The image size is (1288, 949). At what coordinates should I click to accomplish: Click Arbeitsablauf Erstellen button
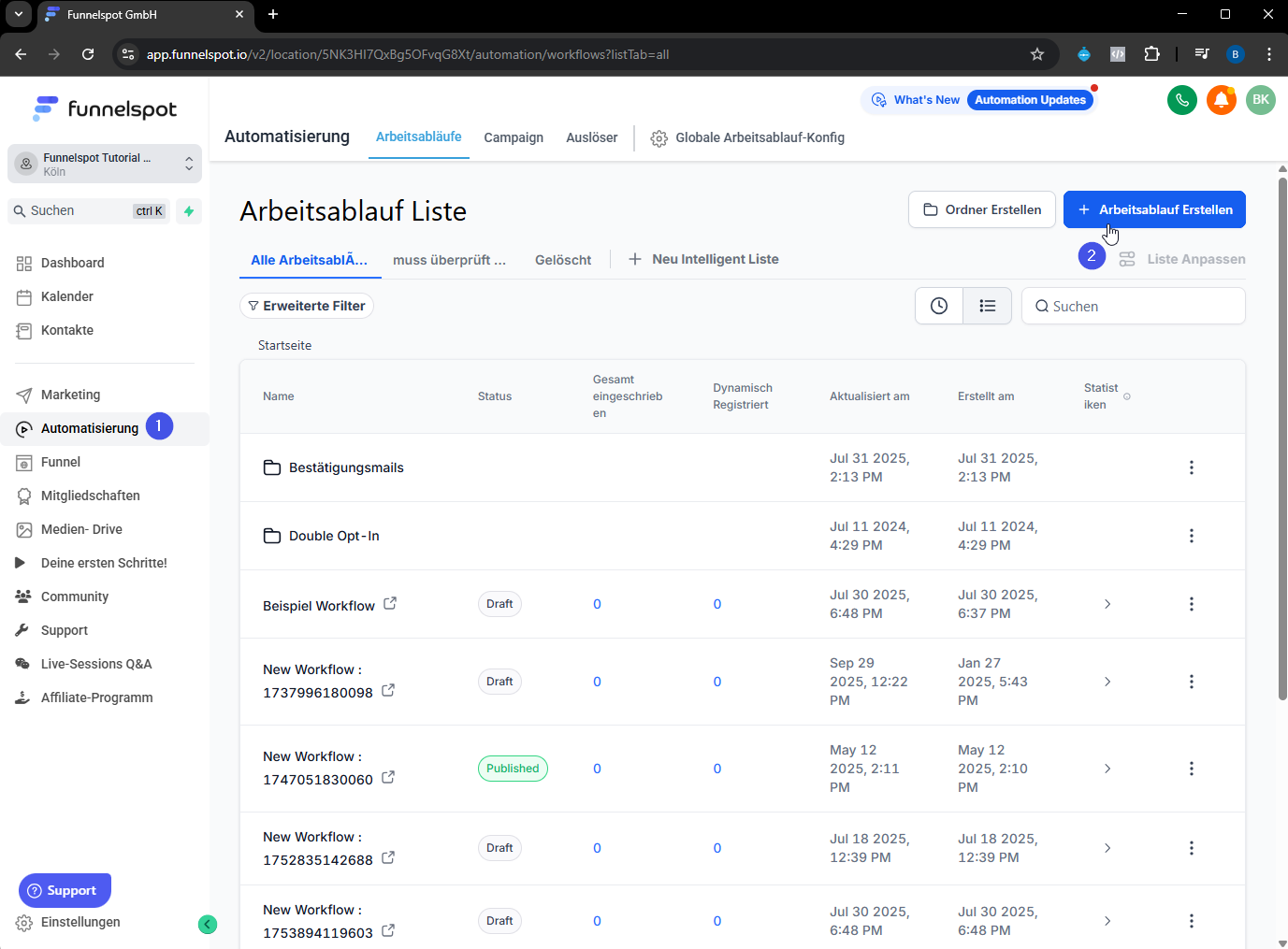[x=1154, y=209]
